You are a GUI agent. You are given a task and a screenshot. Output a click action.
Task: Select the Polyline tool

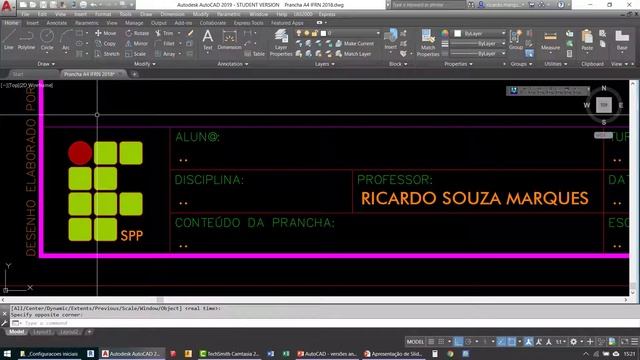(x=26, y=40)
